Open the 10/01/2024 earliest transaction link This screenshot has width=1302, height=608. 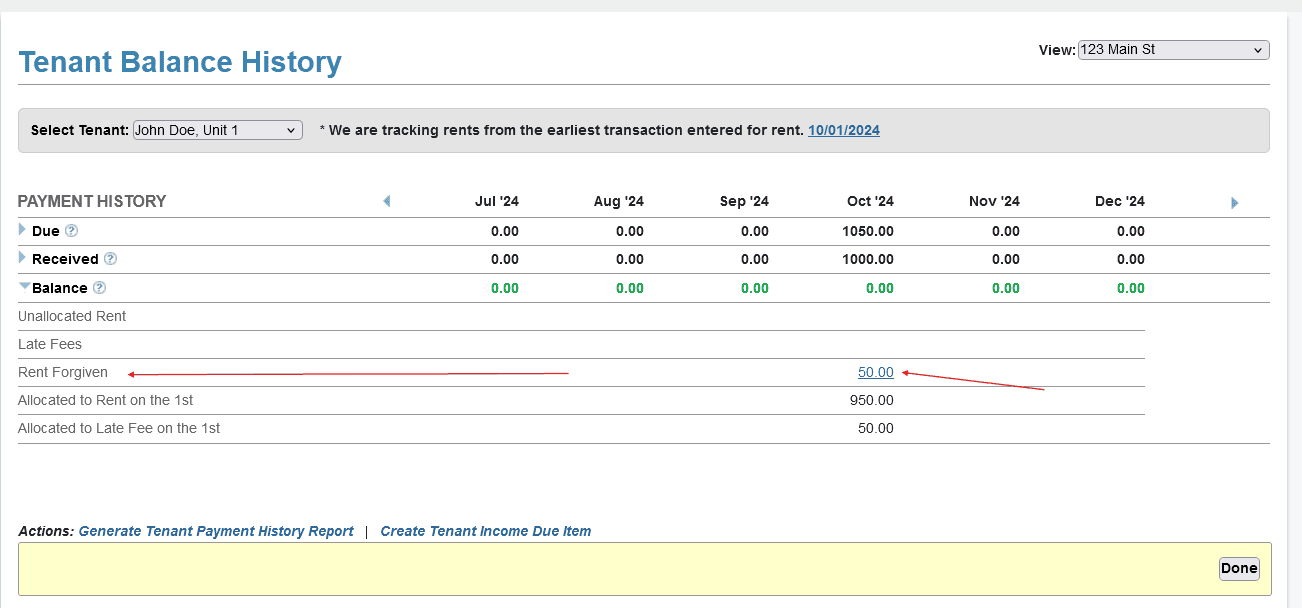[843, 130]
